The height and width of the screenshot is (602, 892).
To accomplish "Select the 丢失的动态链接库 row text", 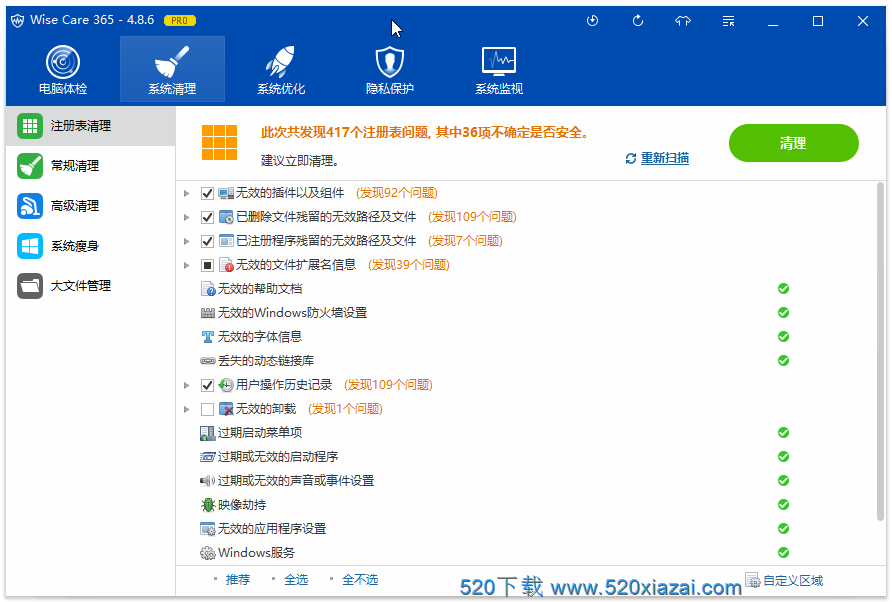I will coord(266,361).
